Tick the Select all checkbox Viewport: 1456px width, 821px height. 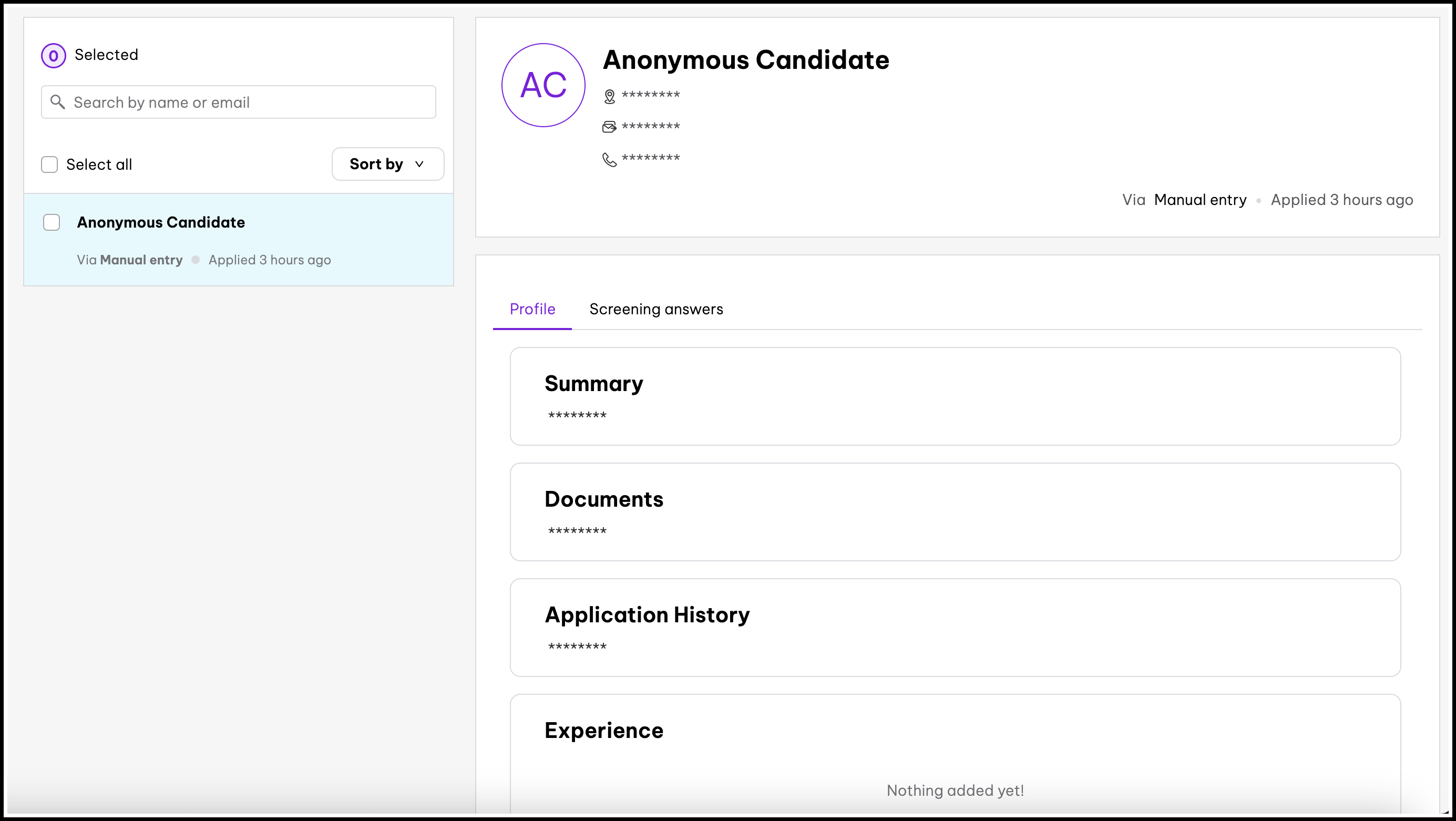click(50, 165)
